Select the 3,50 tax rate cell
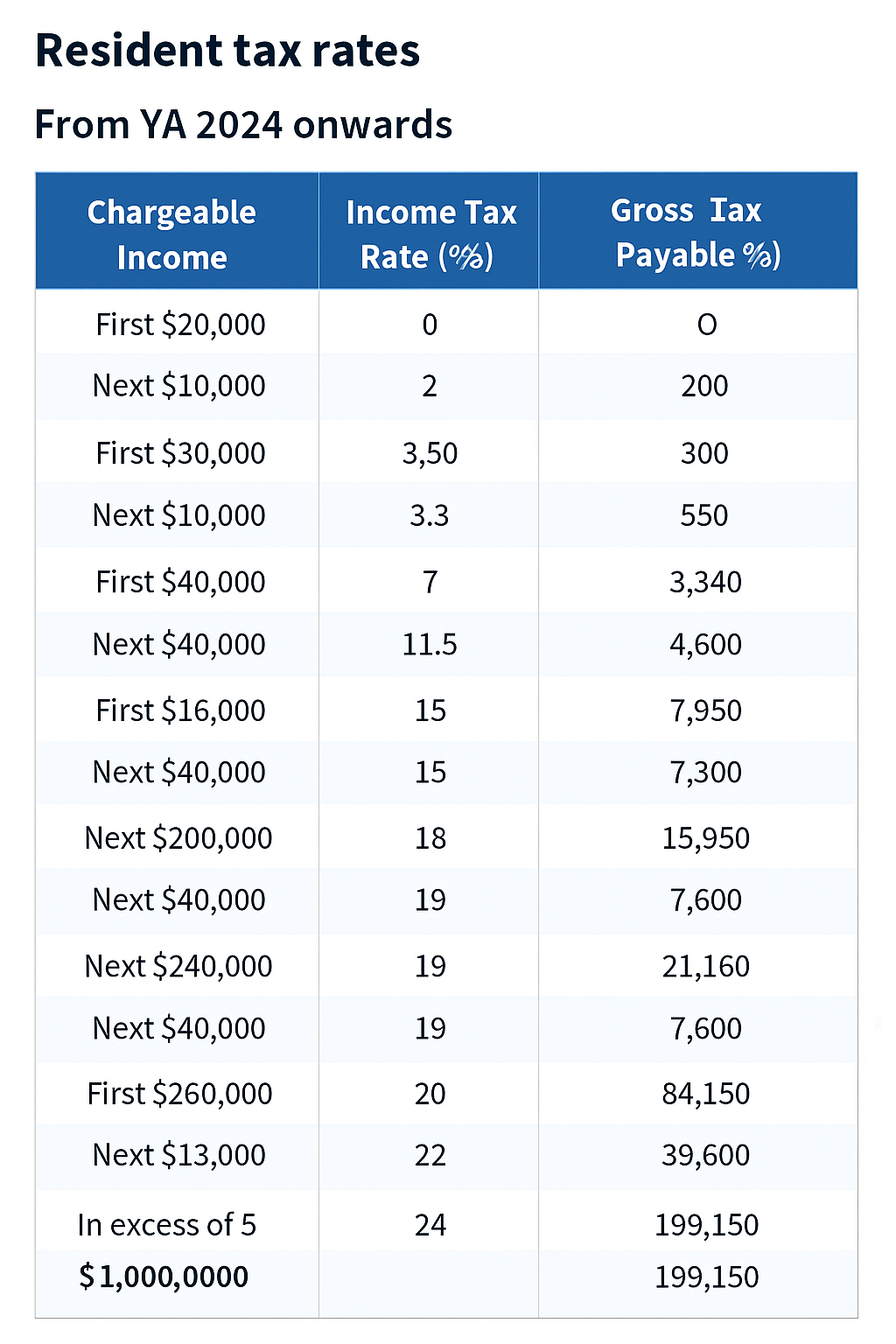The image size is (896, 1344). tap(430, 453)
